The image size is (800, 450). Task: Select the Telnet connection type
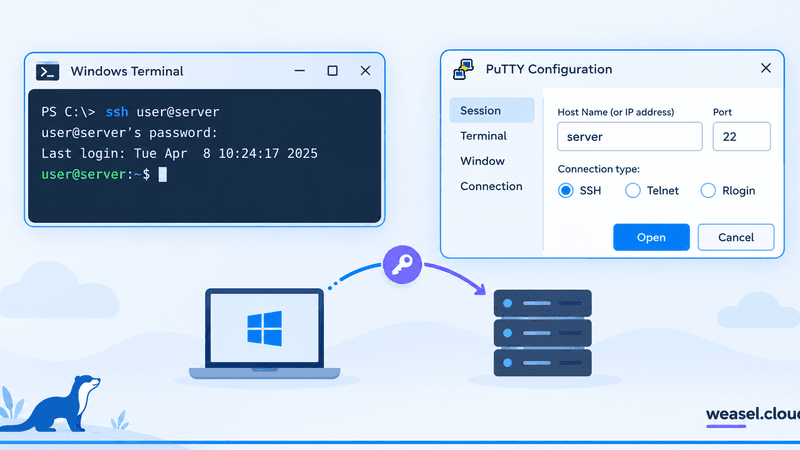pos(633,191)
